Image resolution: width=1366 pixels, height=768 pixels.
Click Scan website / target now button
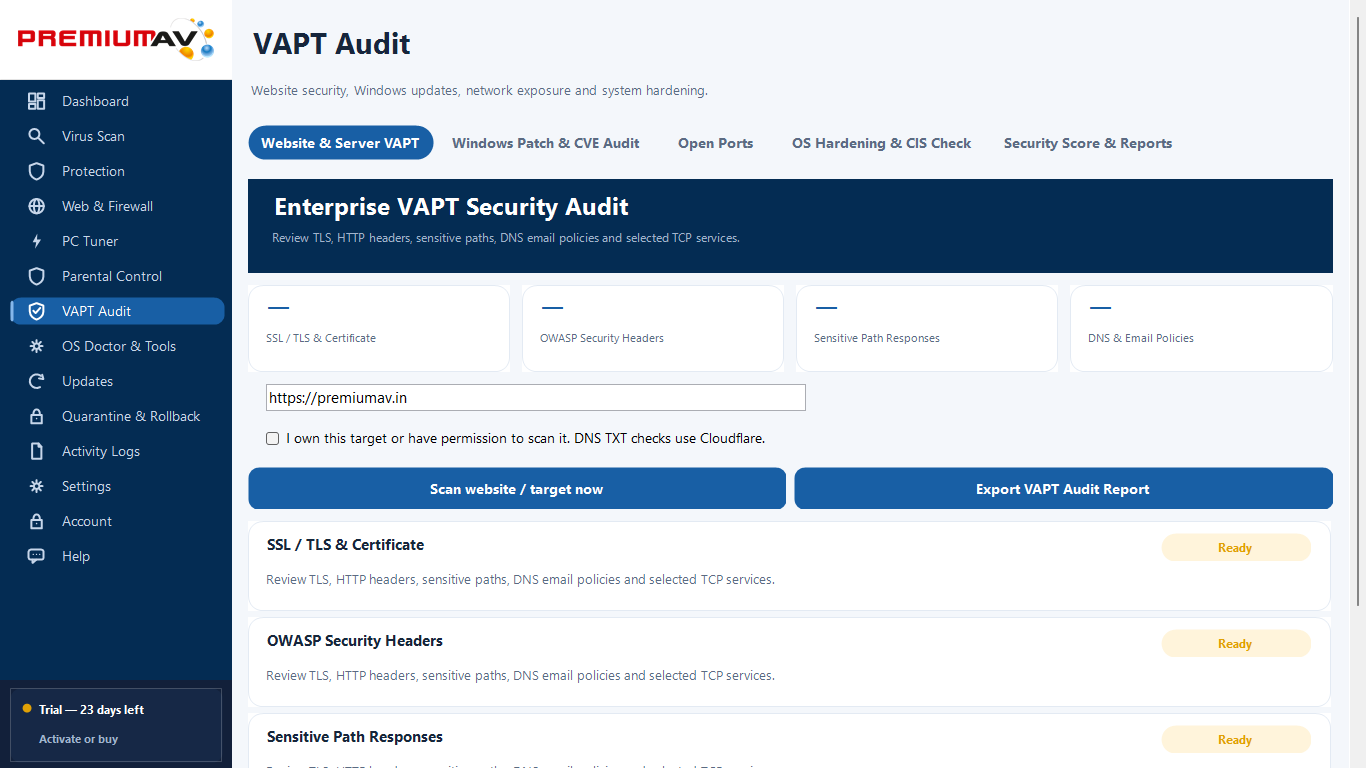click(x=517, y=489)
